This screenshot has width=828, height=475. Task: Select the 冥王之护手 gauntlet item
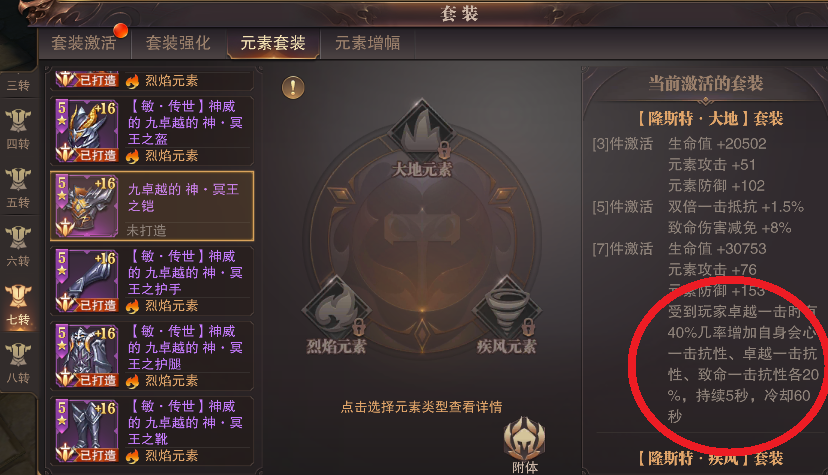(152, 280)
